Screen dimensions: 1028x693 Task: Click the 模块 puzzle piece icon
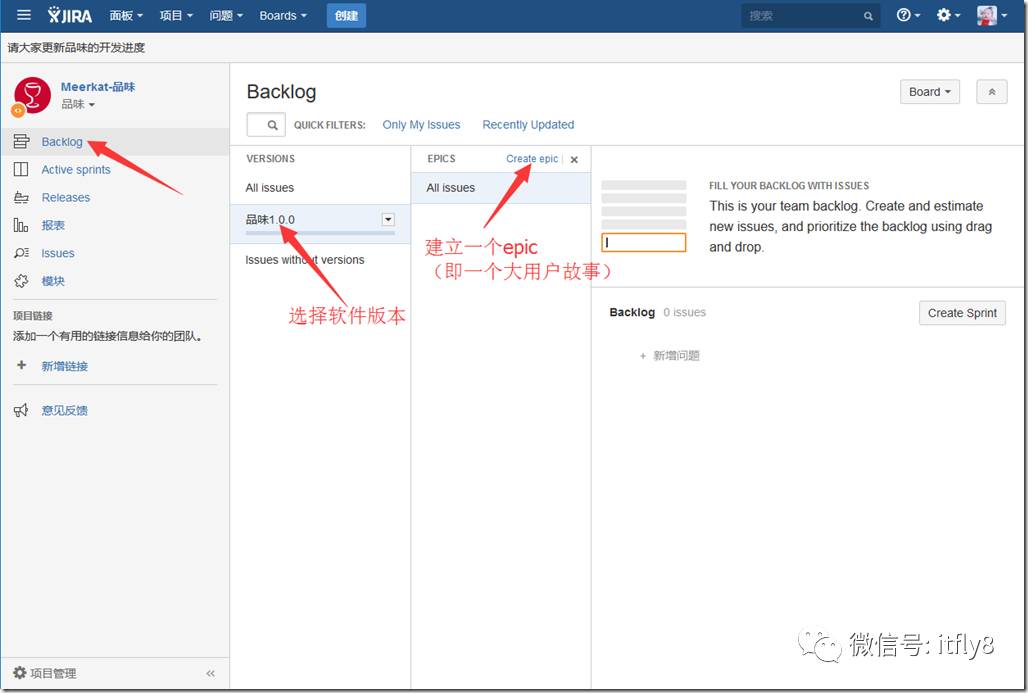click(x=21, y=281)
